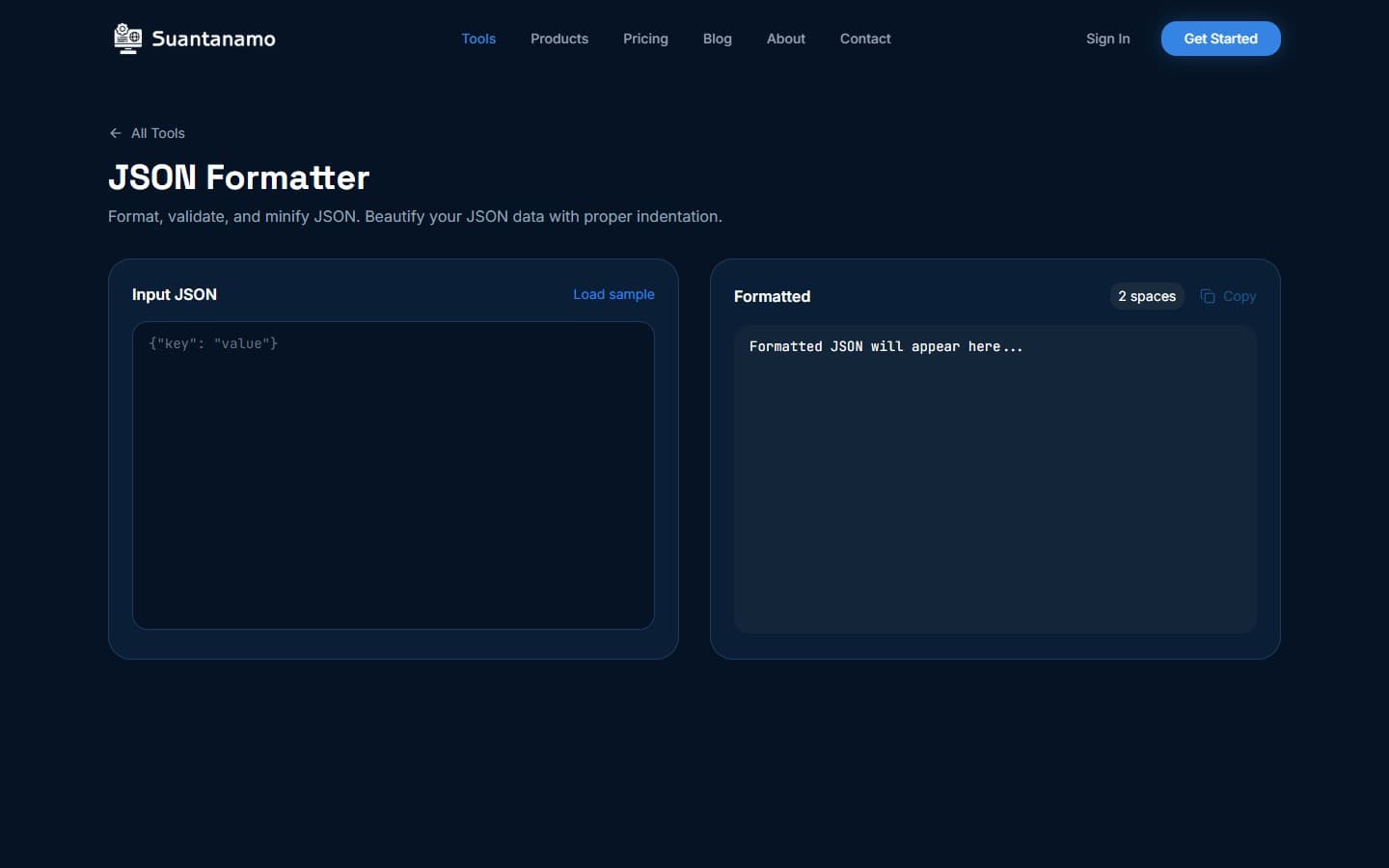Open the Blog section
This screenshot has height=868, width=1389.
pyautogui.click(x=717, y=39)
